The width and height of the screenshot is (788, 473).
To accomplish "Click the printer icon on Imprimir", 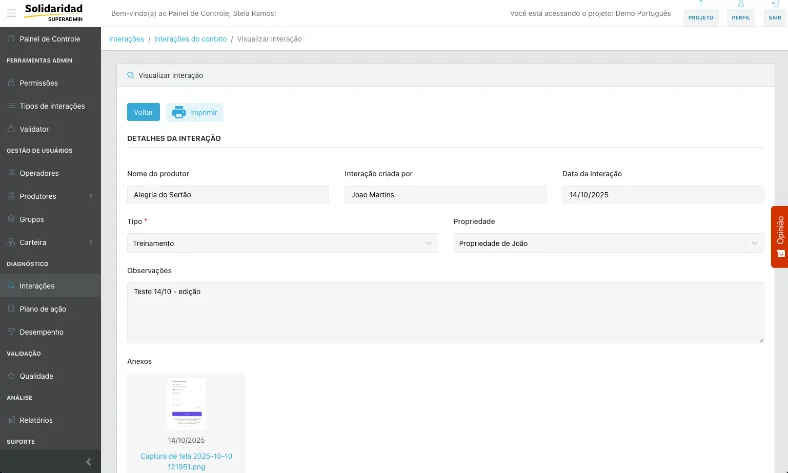I will [x=179, y=113].
